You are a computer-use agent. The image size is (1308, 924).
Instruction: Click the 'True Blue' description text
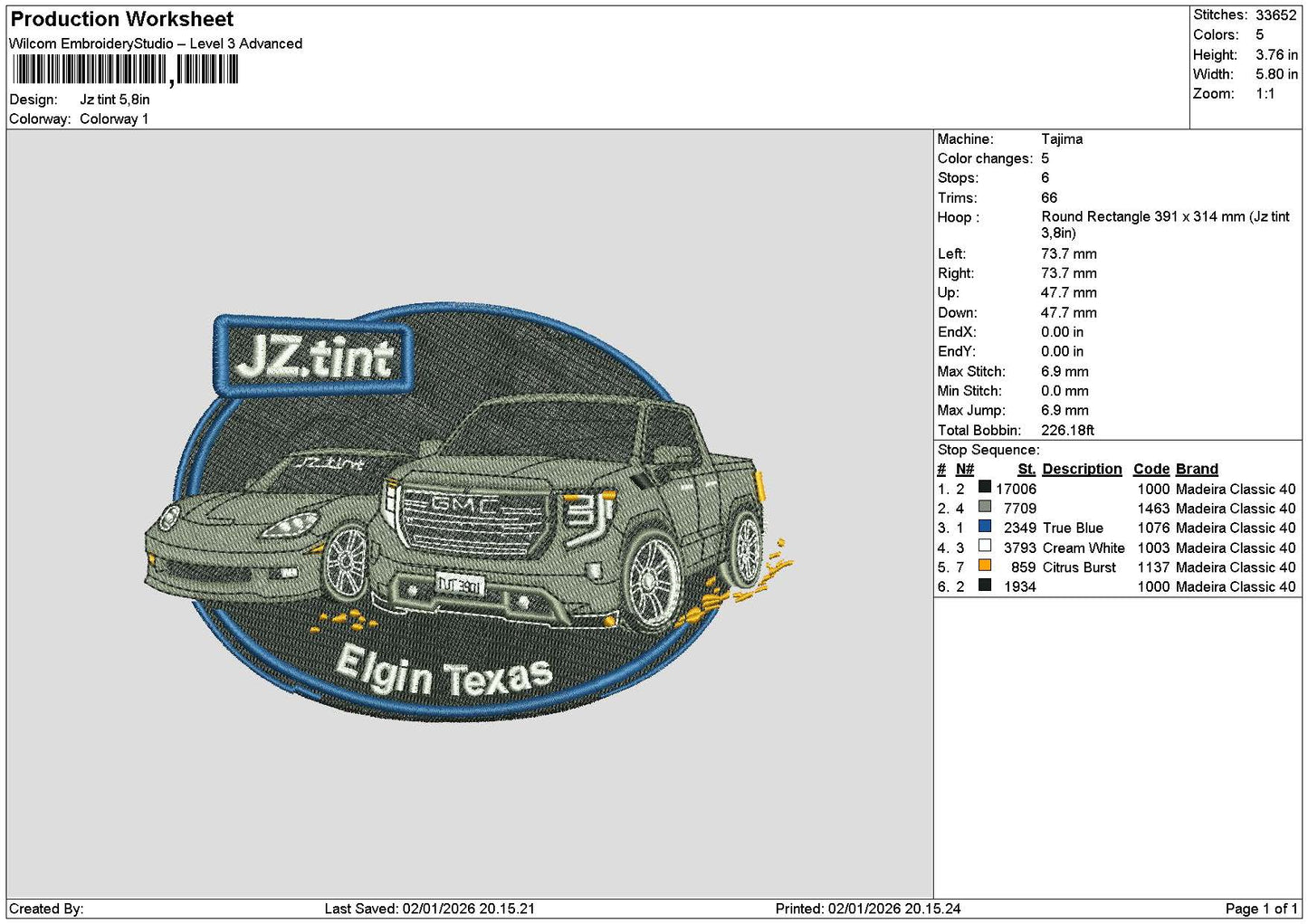click(1073, 528)
